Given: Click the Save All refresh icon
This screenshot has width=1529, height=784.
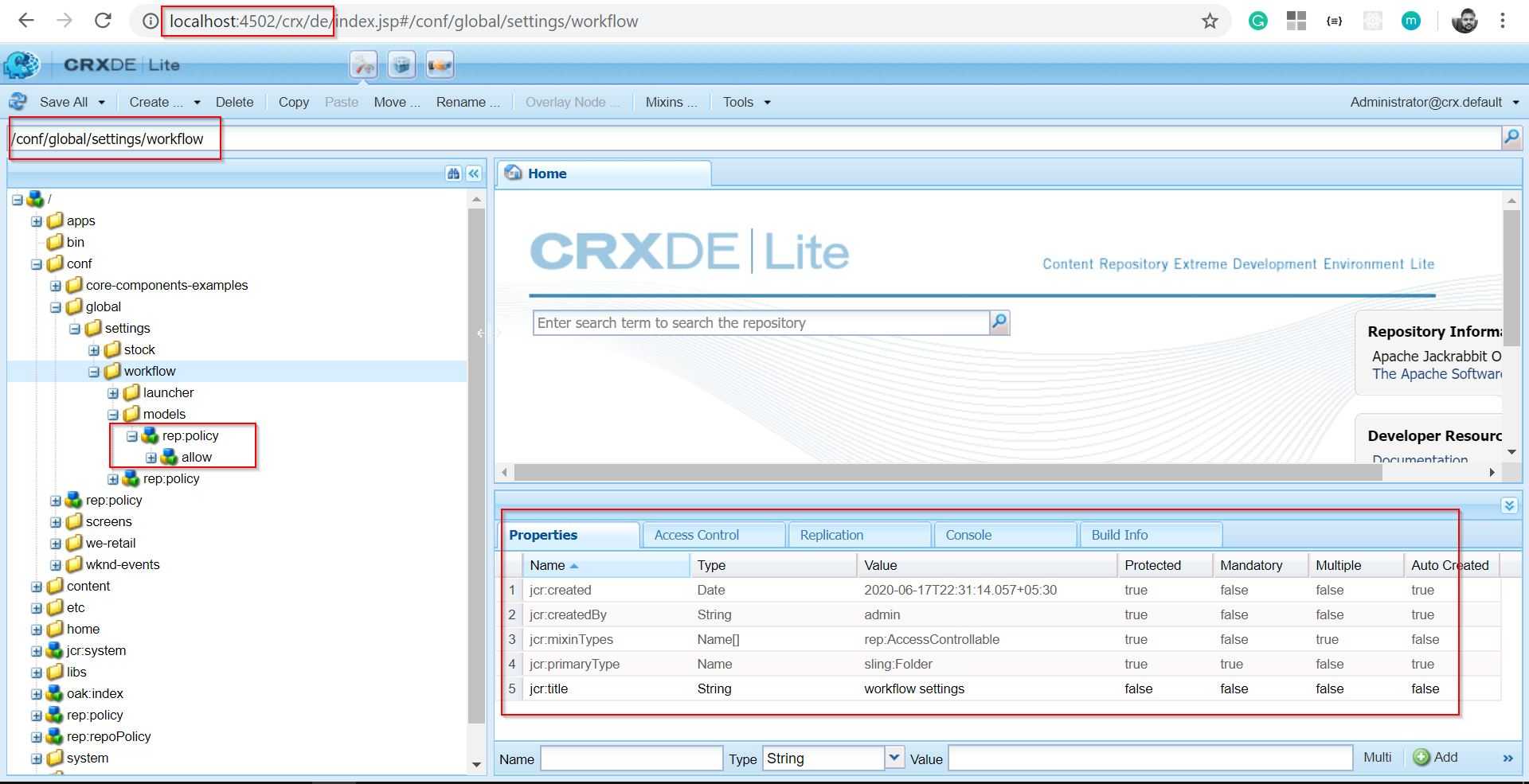Looking at the screenshot, I should click(x=18, y=102).
